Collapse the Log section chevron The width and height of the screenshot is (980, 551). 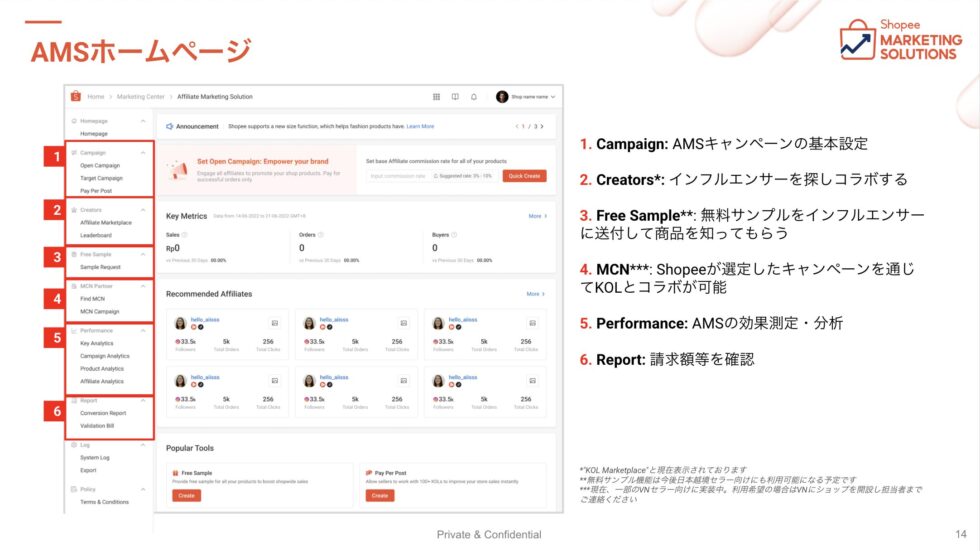(x=143, y=445)
